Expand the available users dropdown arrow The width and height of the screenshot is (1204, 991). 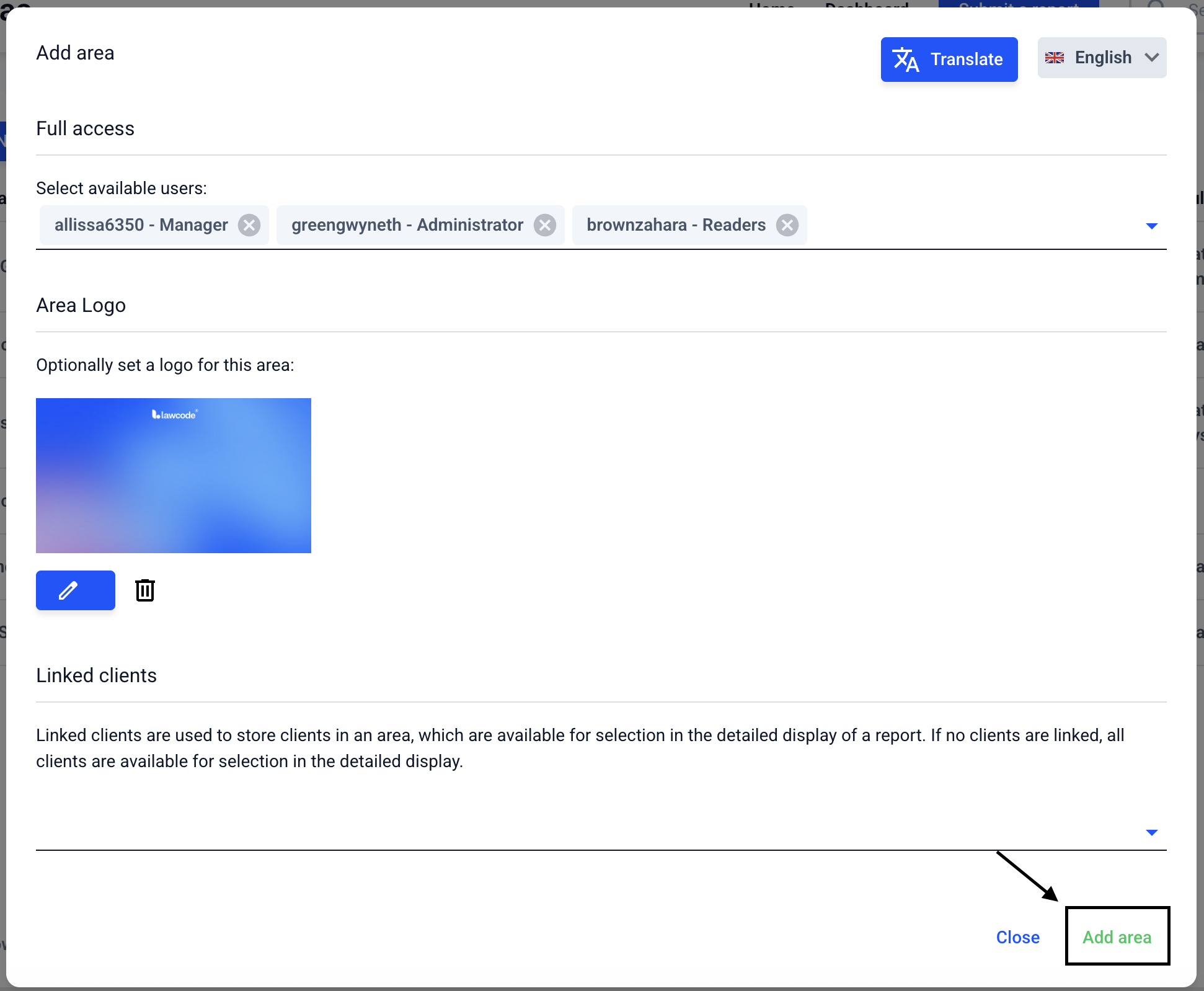(1151, 226)
